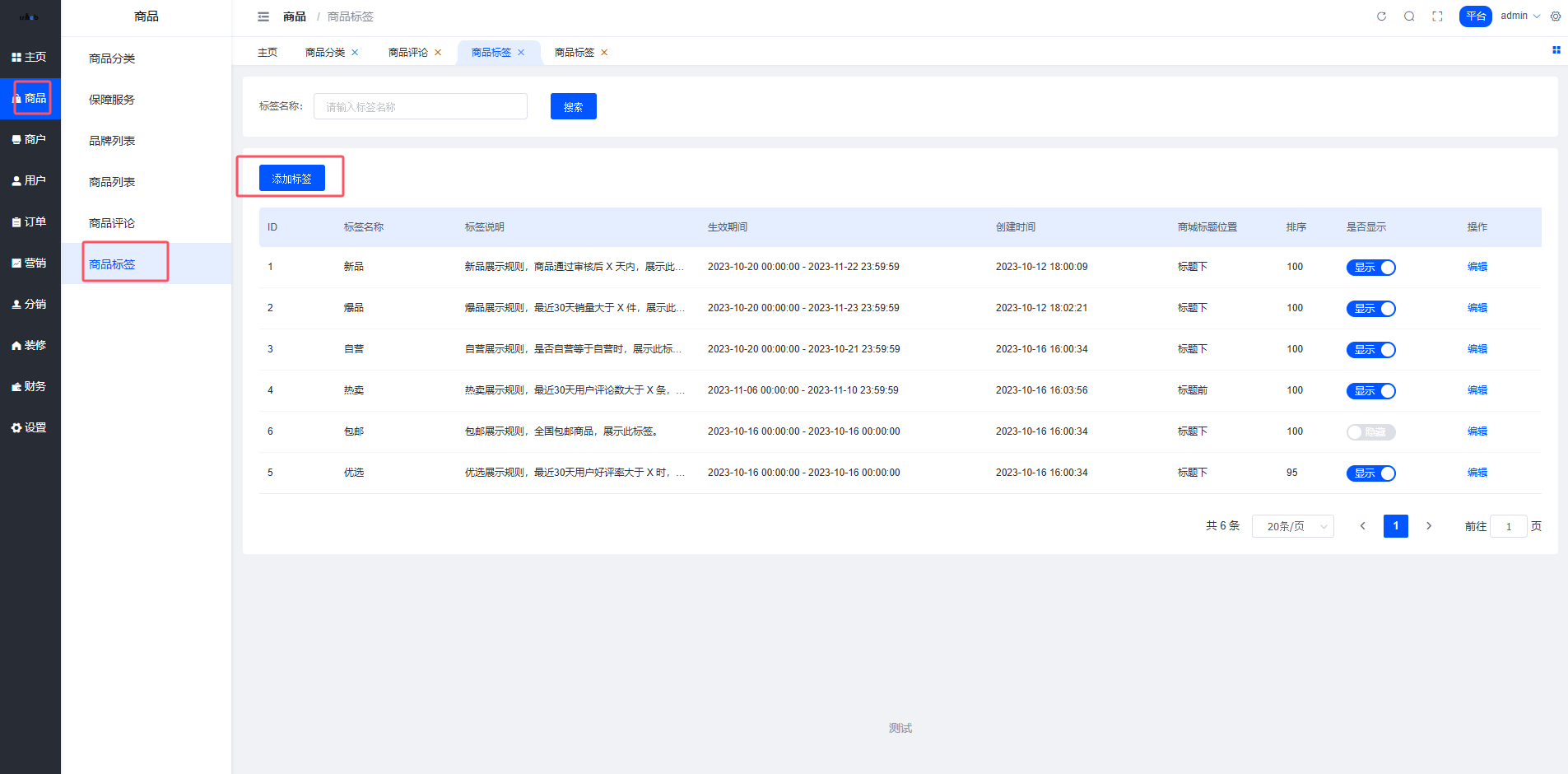
Task: Focus the 标签名称 search input field
Action: (420, 107)
